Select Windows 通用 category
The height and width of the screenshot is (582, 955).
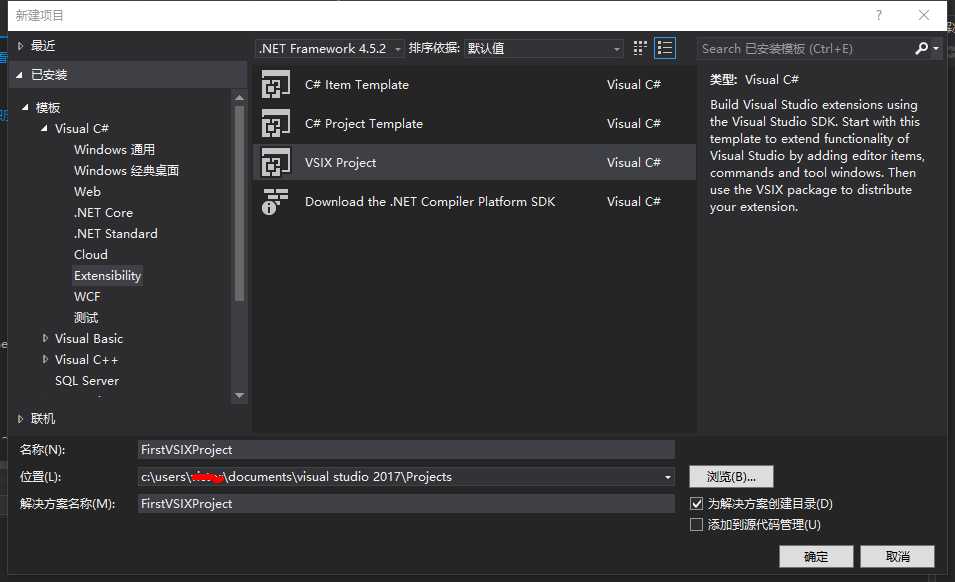[x=115, y=150]
